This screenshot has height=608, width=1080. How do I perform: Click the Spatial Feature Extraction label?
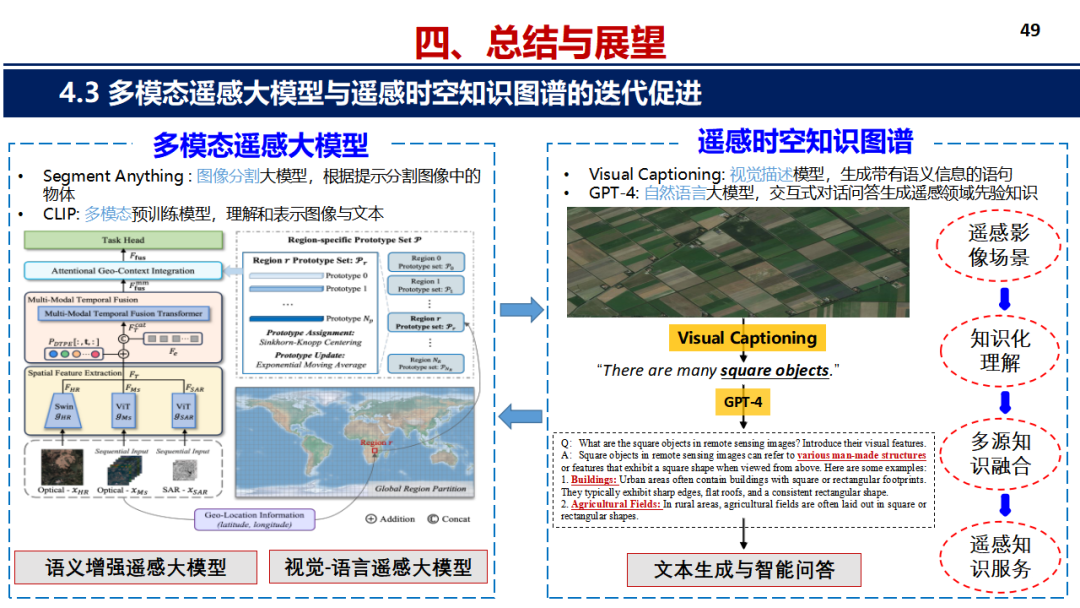[74, 373]
